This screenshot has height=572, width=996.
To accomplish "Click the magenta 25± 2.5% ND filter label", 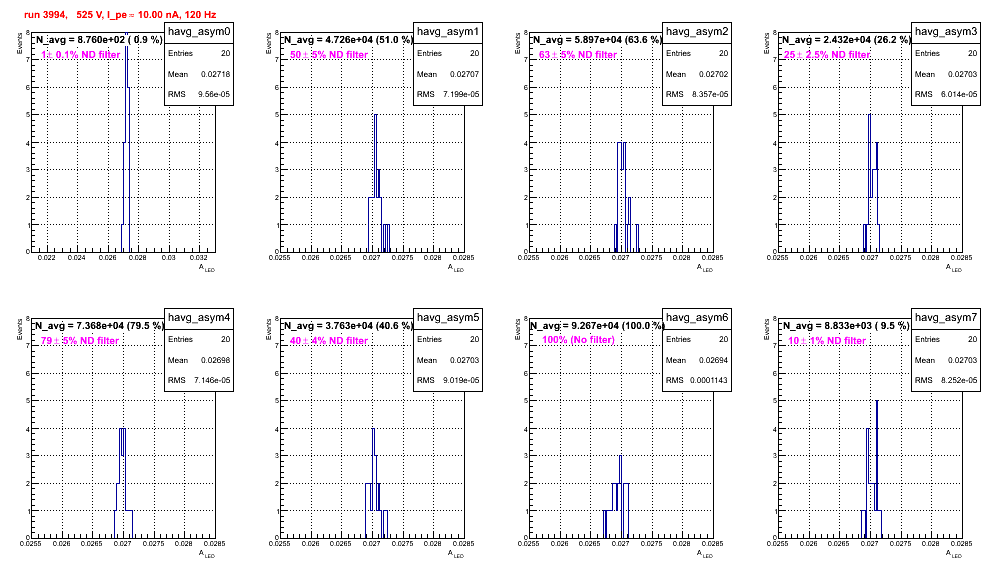I will coord(827,55).
